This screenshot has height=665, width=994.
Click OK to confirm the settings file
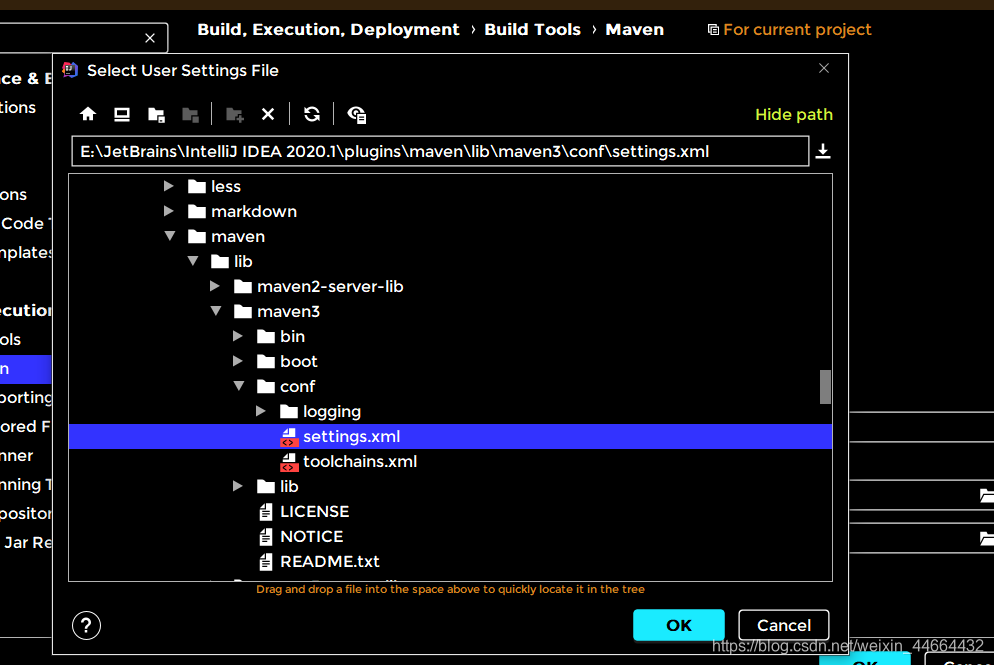pos(679,626)
